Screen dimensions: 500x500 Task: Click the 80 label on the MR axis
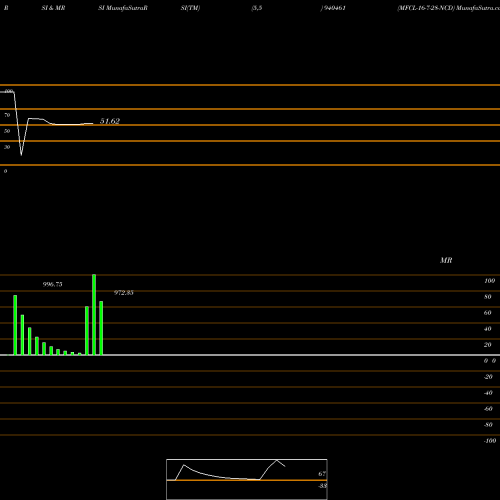click(x=488, y=297)
